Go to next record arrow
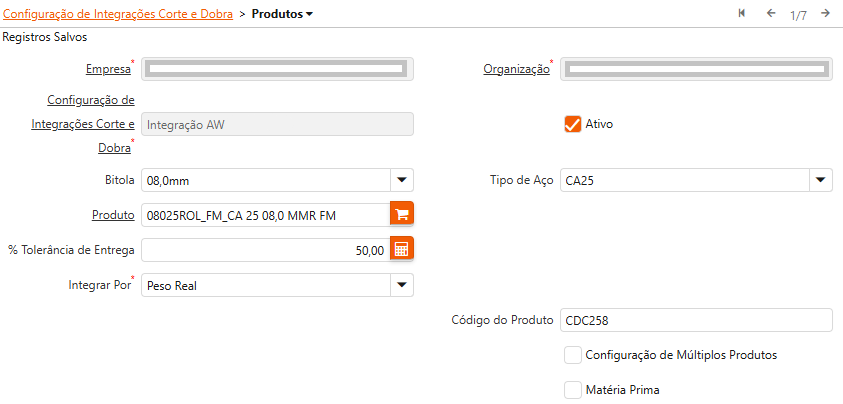 click(x=825, y=14)
